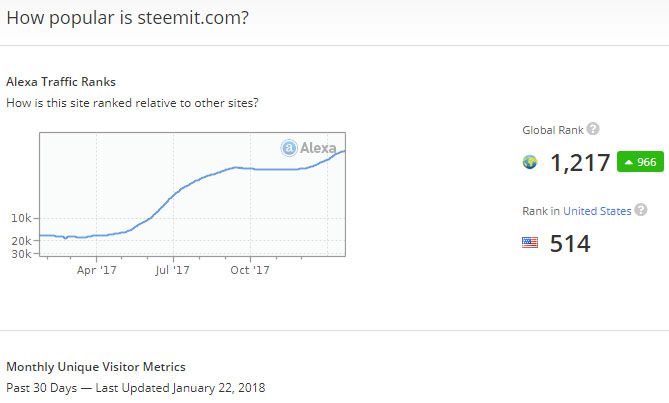Click the Alexa logo watermark in the chart
This screenshot has width=669, height=403.
310,148
